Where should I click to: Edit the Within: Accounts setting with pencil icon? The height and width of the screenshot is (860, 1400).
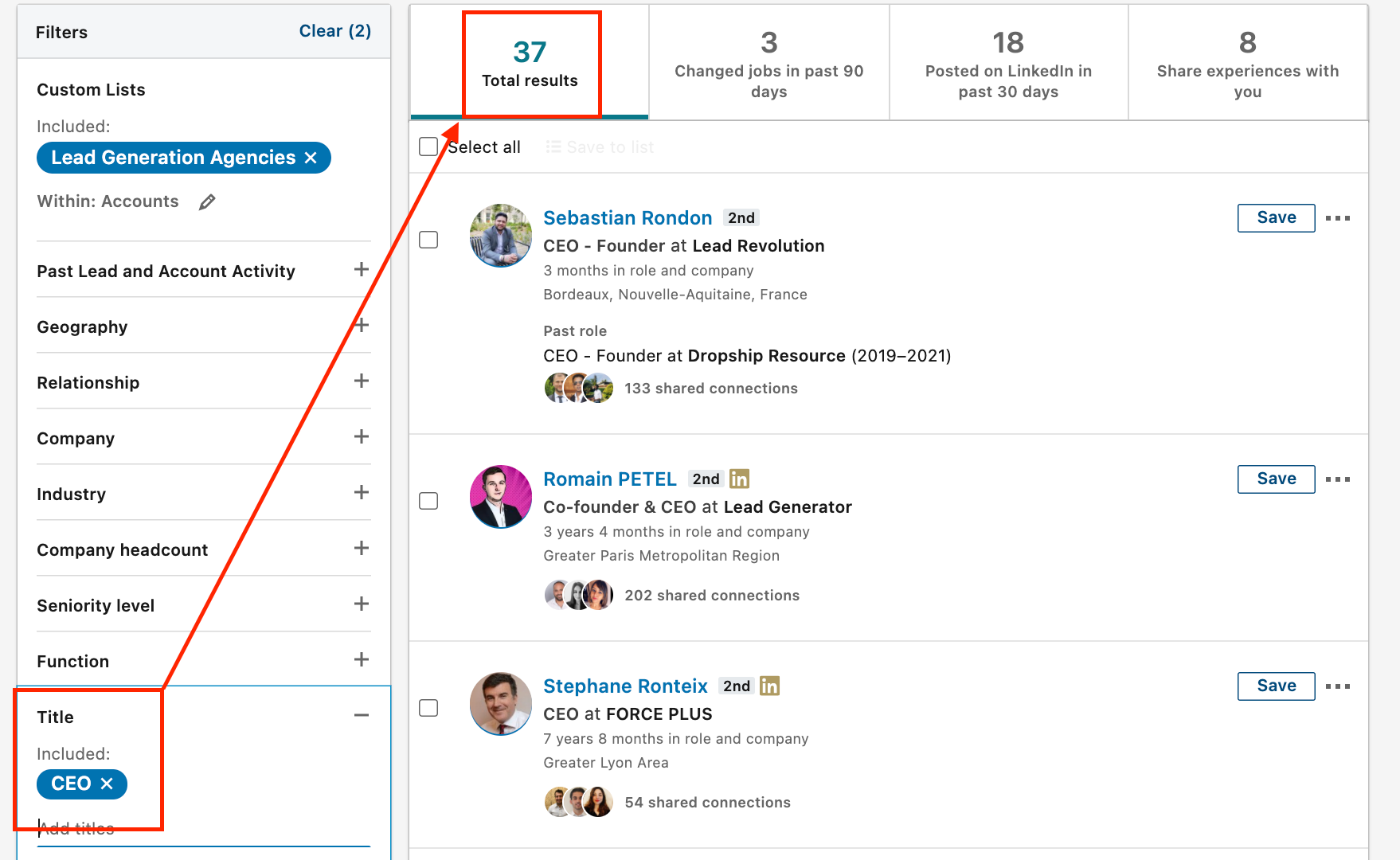207,202
